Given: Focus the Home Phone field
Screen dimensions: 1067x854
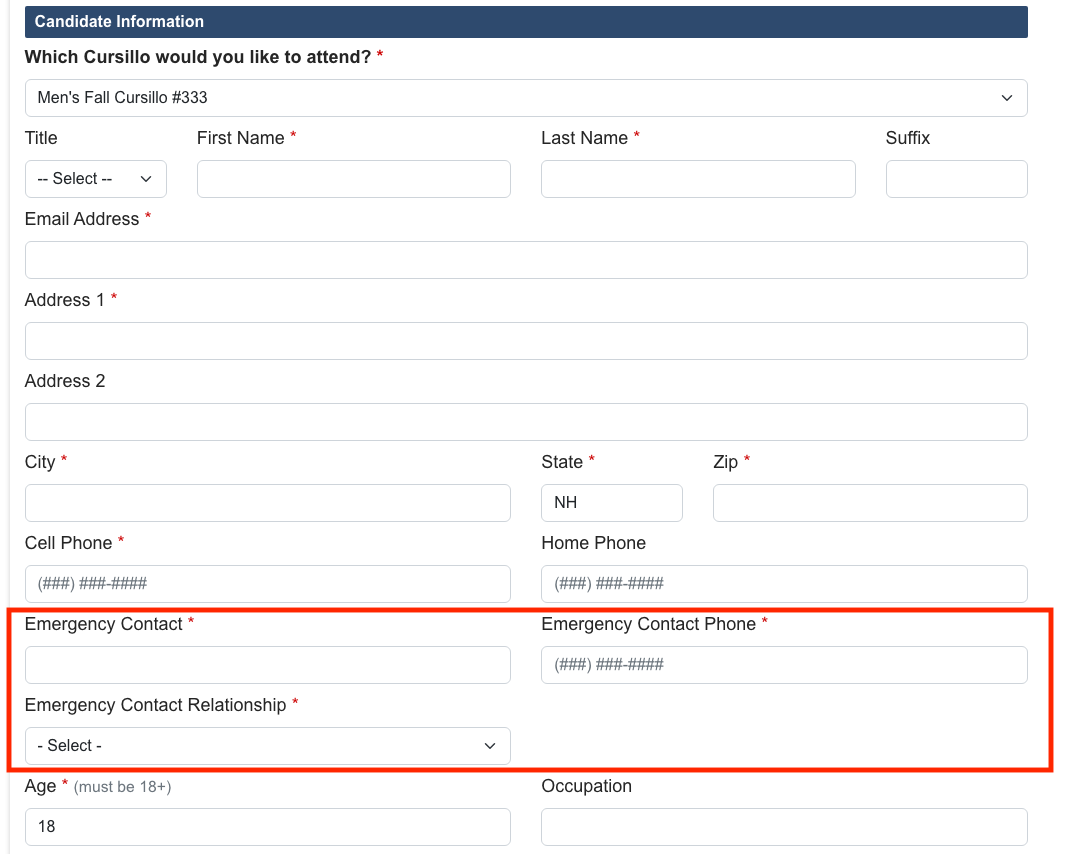Looking at the screenshot, I should [x=785, y=584].
